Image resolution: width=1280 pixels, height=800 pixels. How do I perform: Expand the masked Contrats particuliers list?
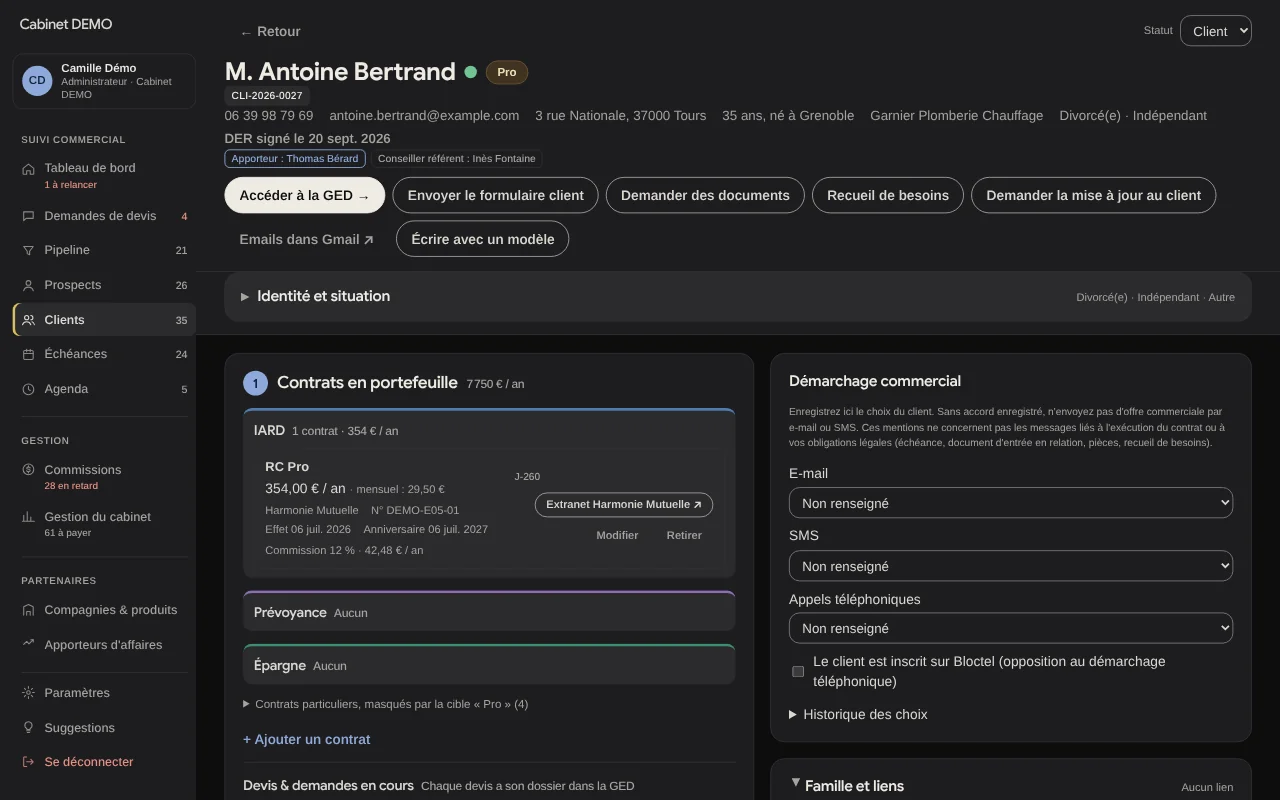[x=386, y=704]
